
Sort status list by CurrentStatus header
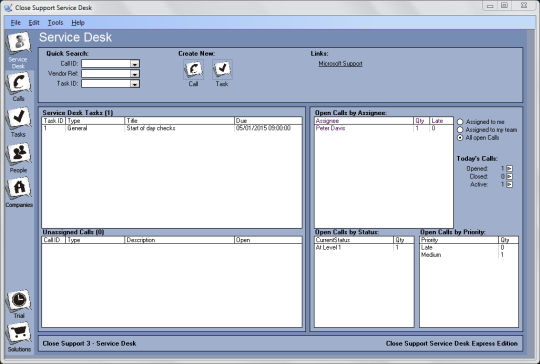coord(354,240)
